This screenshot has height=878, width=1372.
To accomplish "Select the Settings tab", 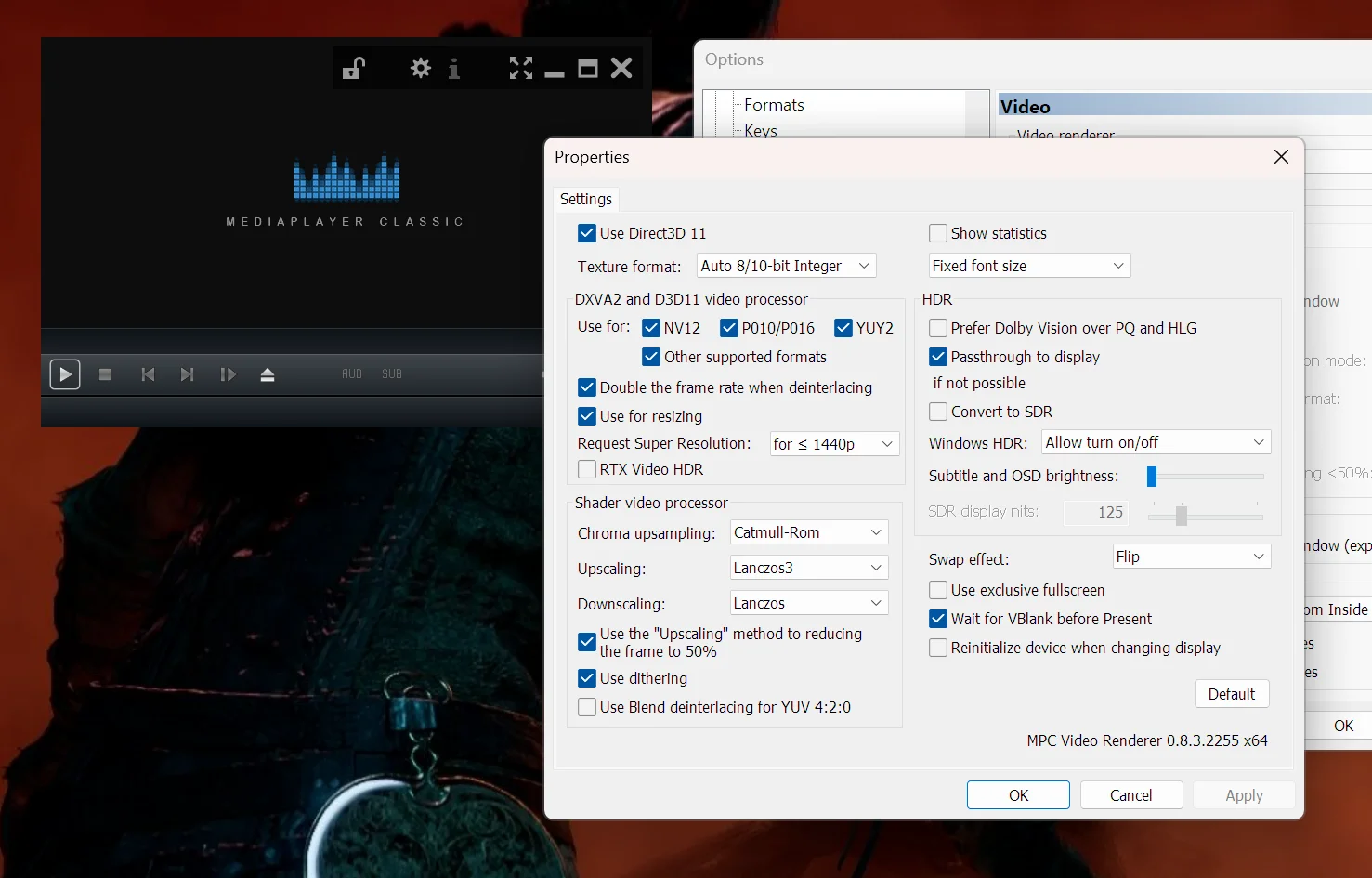I will pyautogui.click(x=586, y=199).
